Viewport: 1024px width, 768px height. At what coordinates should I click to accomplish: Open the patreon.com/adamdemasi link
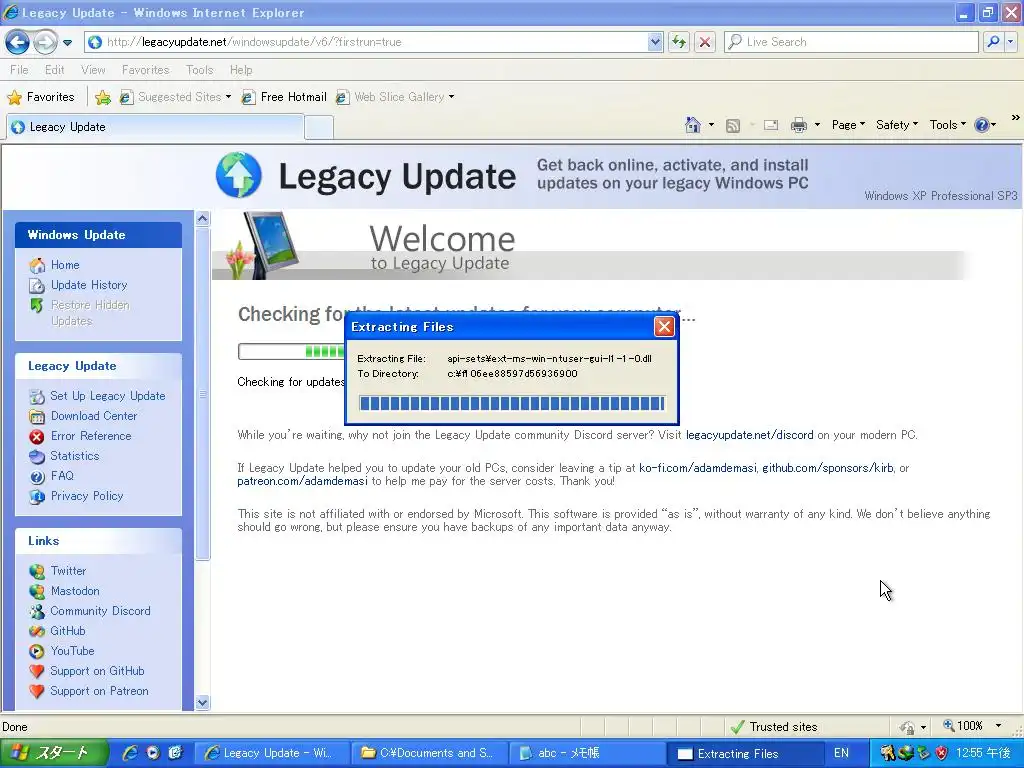[x=302, y=481]
